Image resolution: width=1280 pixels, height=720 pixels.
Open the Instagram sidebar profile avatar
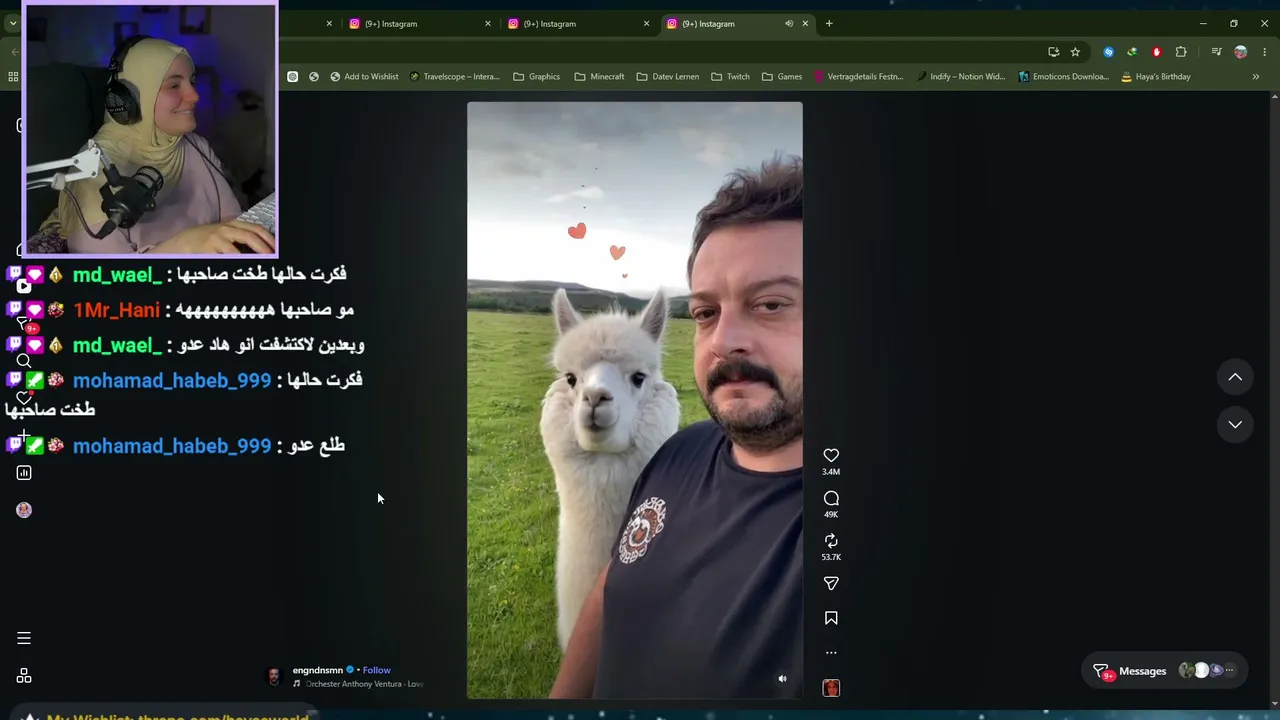pyautogui.click(x=24, y=510)
